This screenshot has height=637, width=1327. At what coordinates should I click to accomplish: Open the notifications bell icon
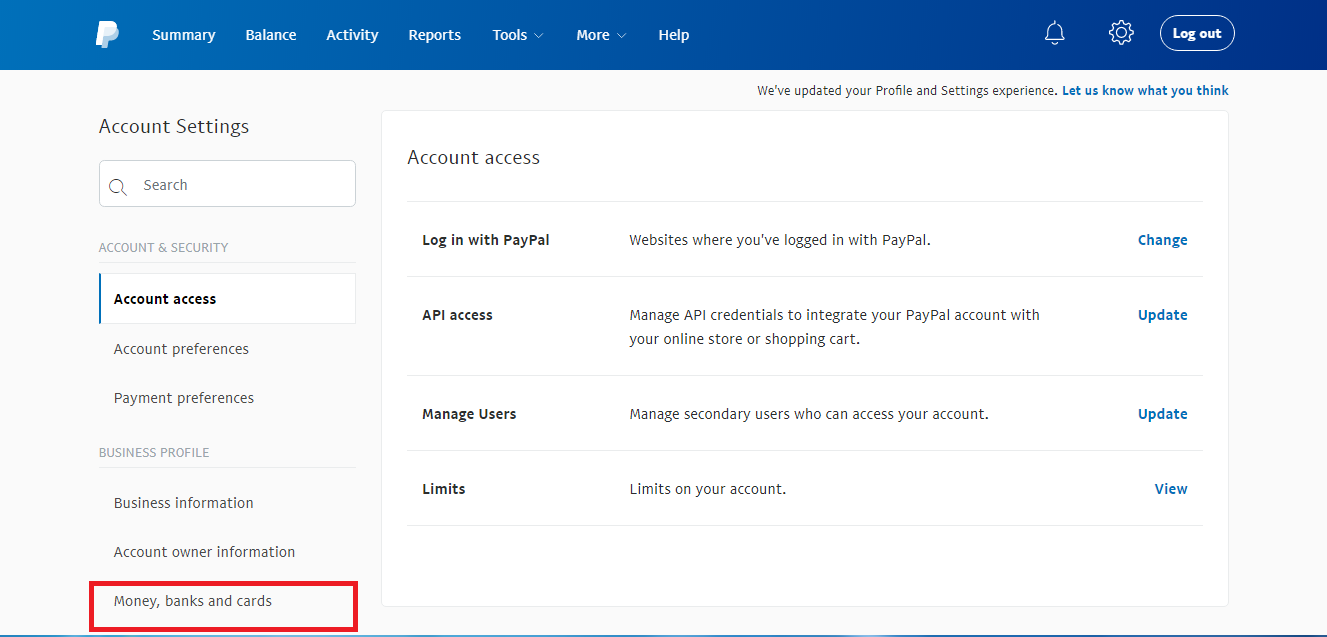[x=1054, y=34]
